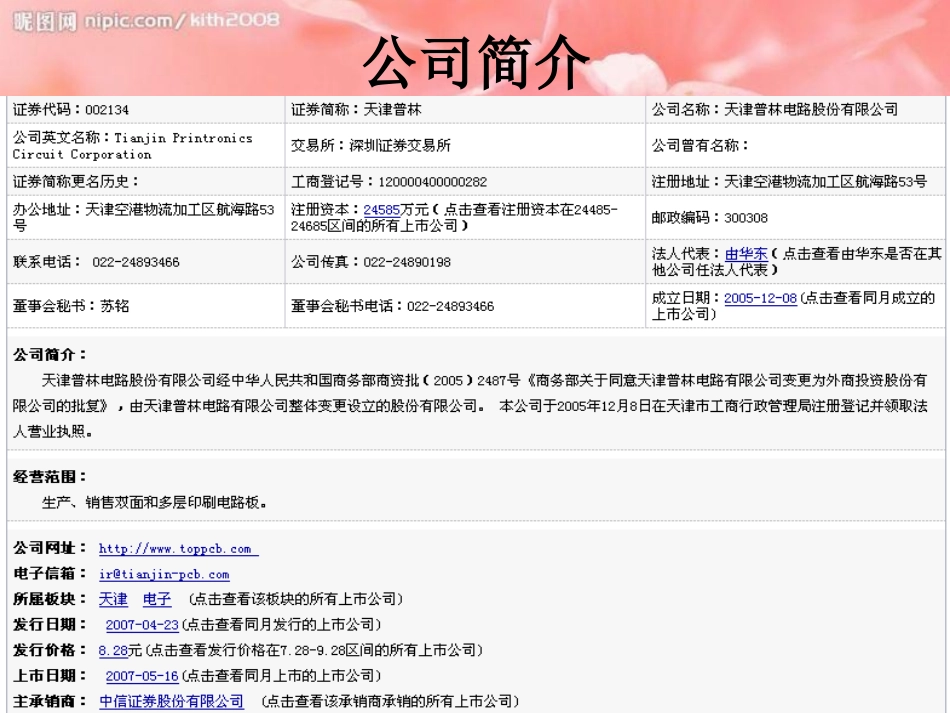
Task: Click postal code 300308
Action: [x=746, y=218]
